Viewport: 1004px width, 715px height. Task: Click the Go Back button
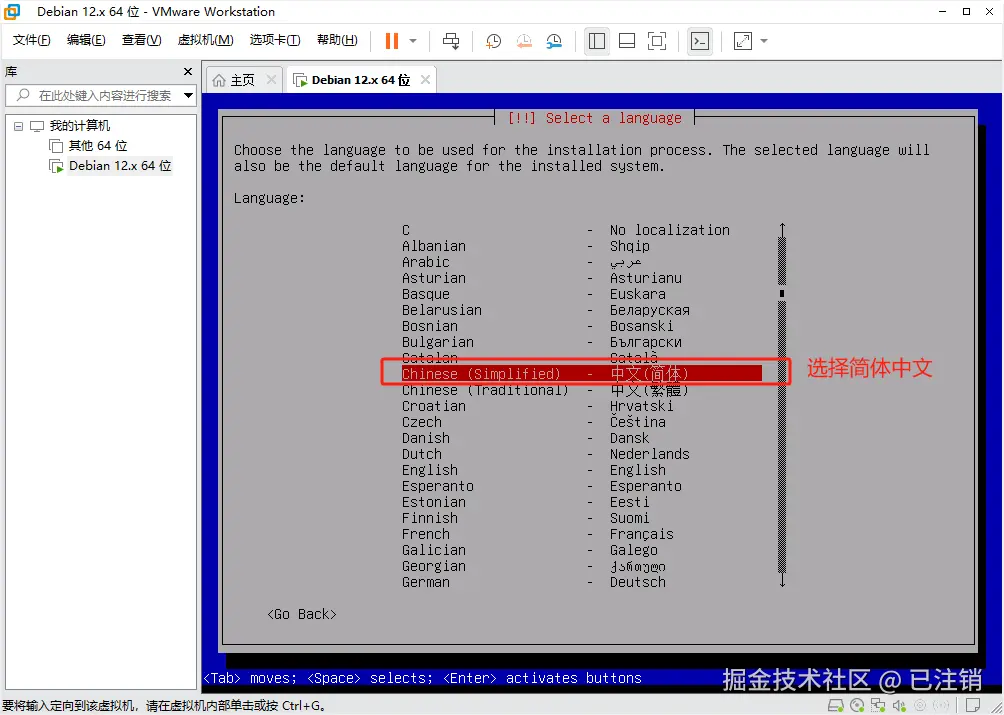pos(300,614)
